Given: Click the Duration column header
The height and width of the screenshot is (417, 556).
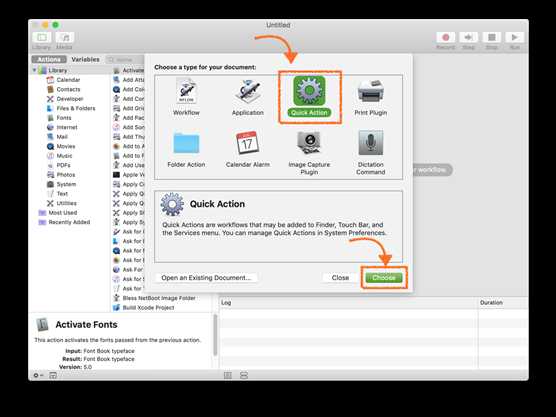Looking at the screenshot, I should tap(503, 302).
